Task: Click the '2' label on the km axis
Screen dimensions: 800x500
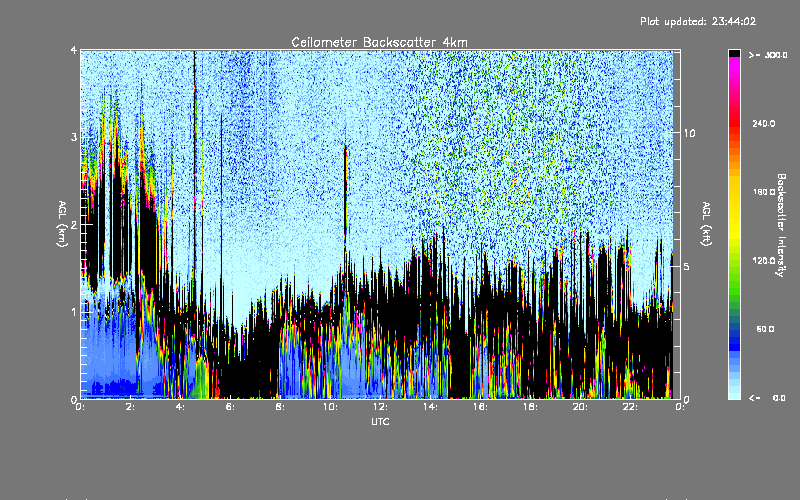Action: (74, 224)
